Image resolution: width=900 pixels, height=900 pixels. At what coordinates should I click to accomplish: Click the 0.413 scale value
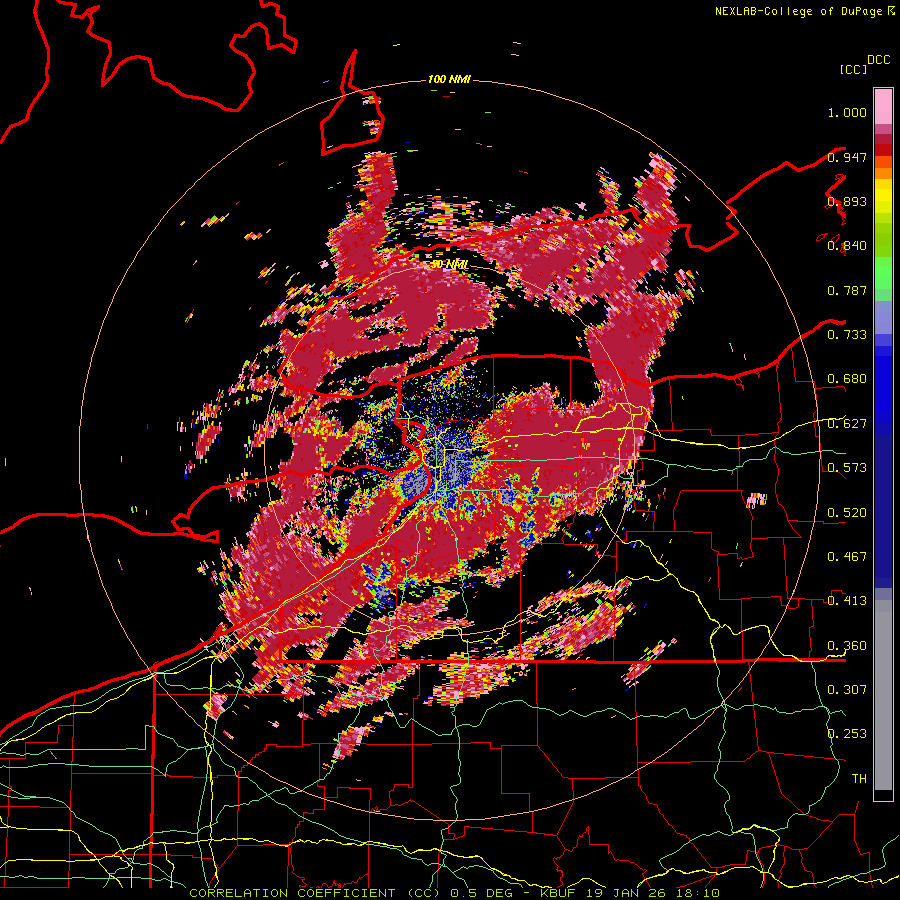click(847, 601)
